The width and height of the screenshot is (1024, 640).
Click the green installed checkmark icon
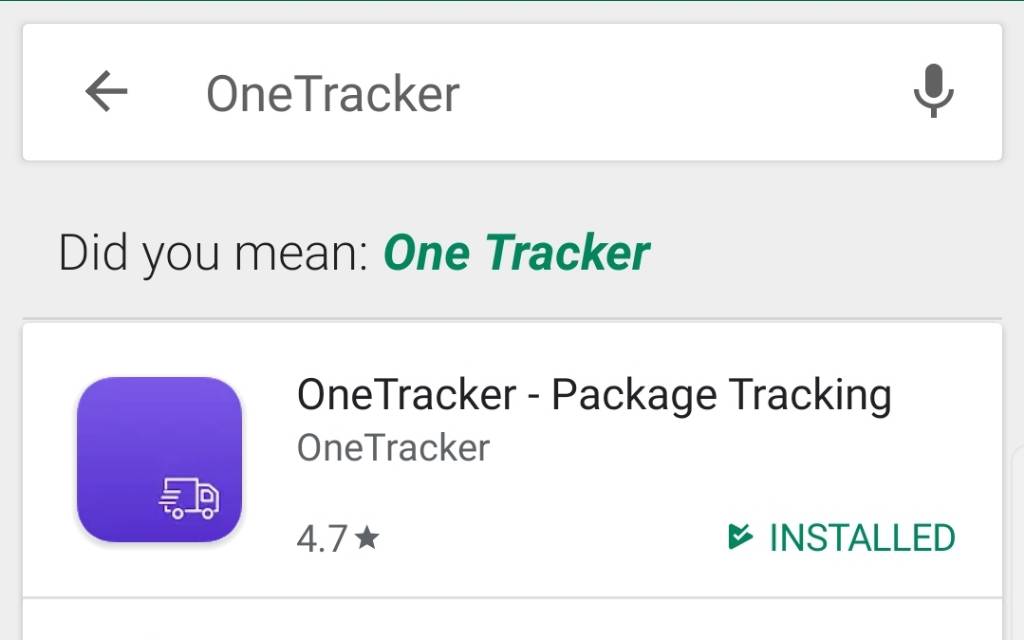740,538
